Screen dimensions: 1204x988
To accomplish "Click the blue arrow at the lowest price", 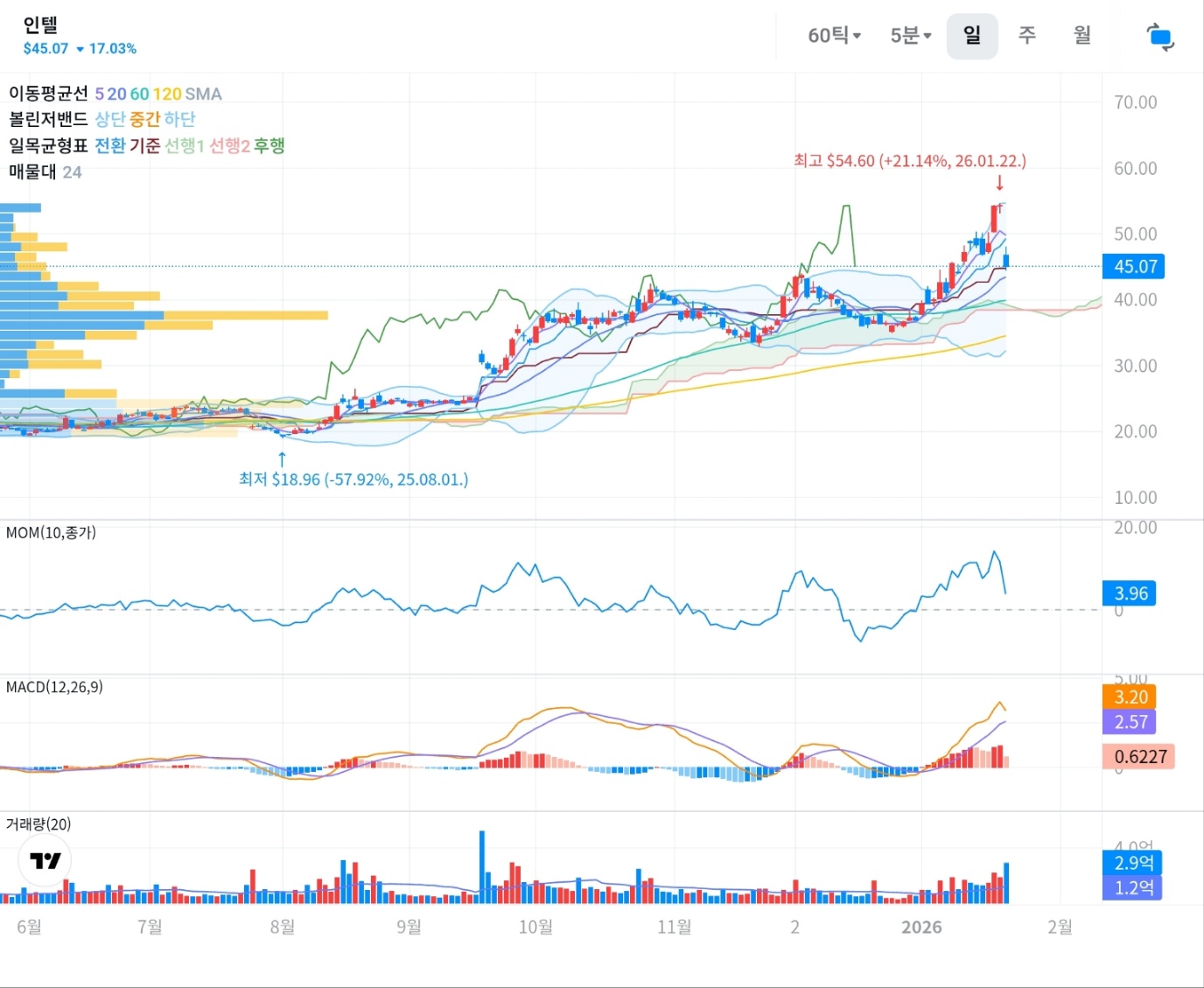I will (x=282, y=459).
